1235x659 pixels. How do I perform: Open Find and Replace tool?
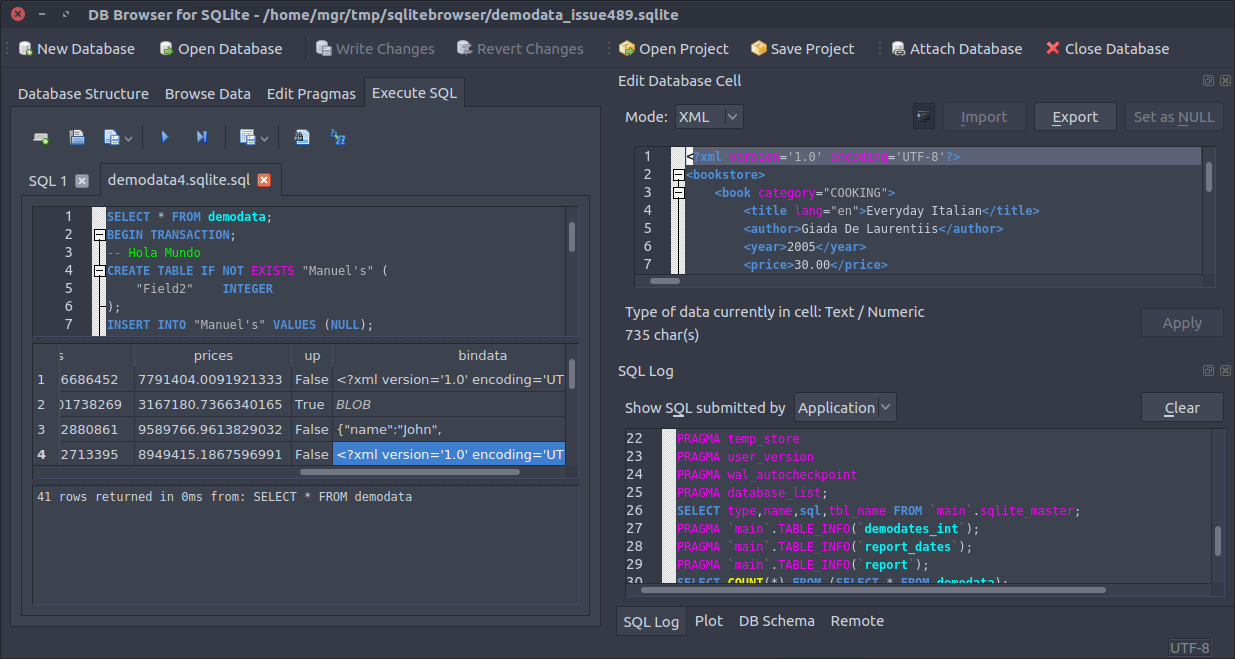(x=337, y=137)
